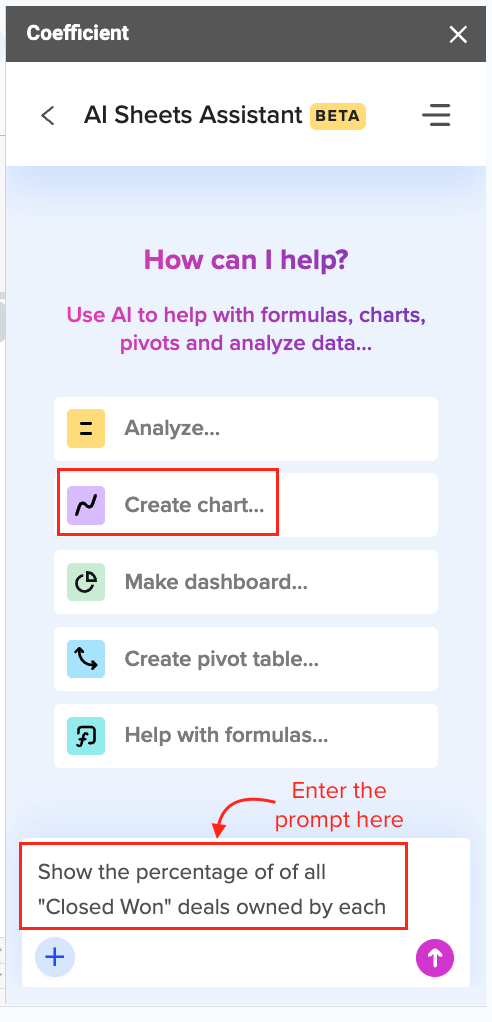The height and width of the screenshot is (1022, 492).
Task: Select the Analyze... suggestion
Action: (246, 428)
